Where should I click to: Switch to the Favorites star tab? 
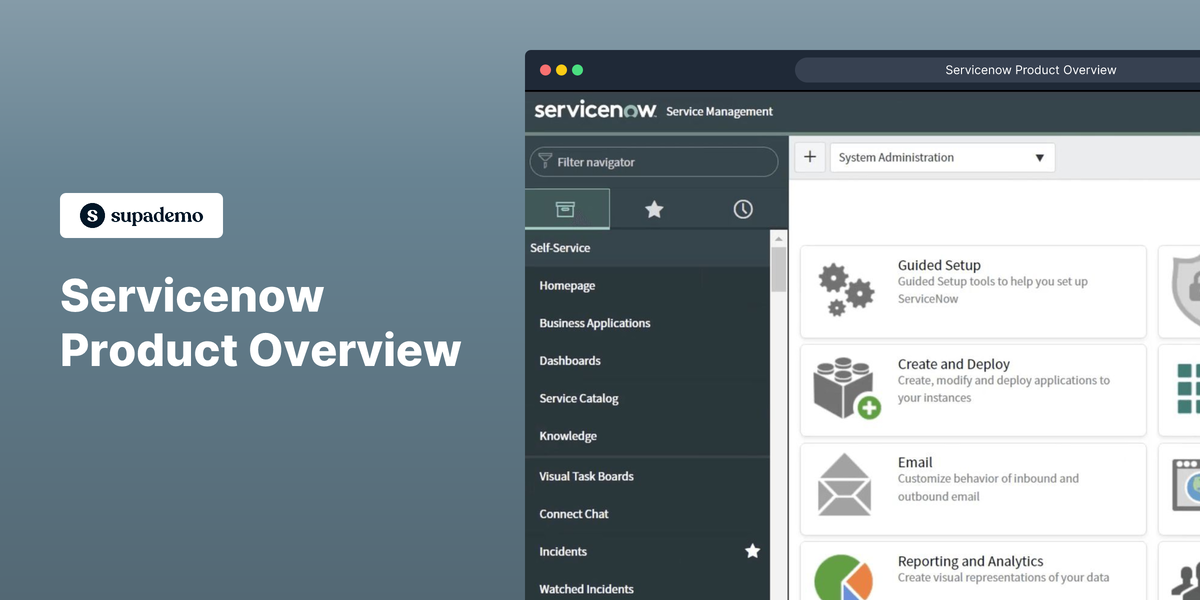[654, 209]
